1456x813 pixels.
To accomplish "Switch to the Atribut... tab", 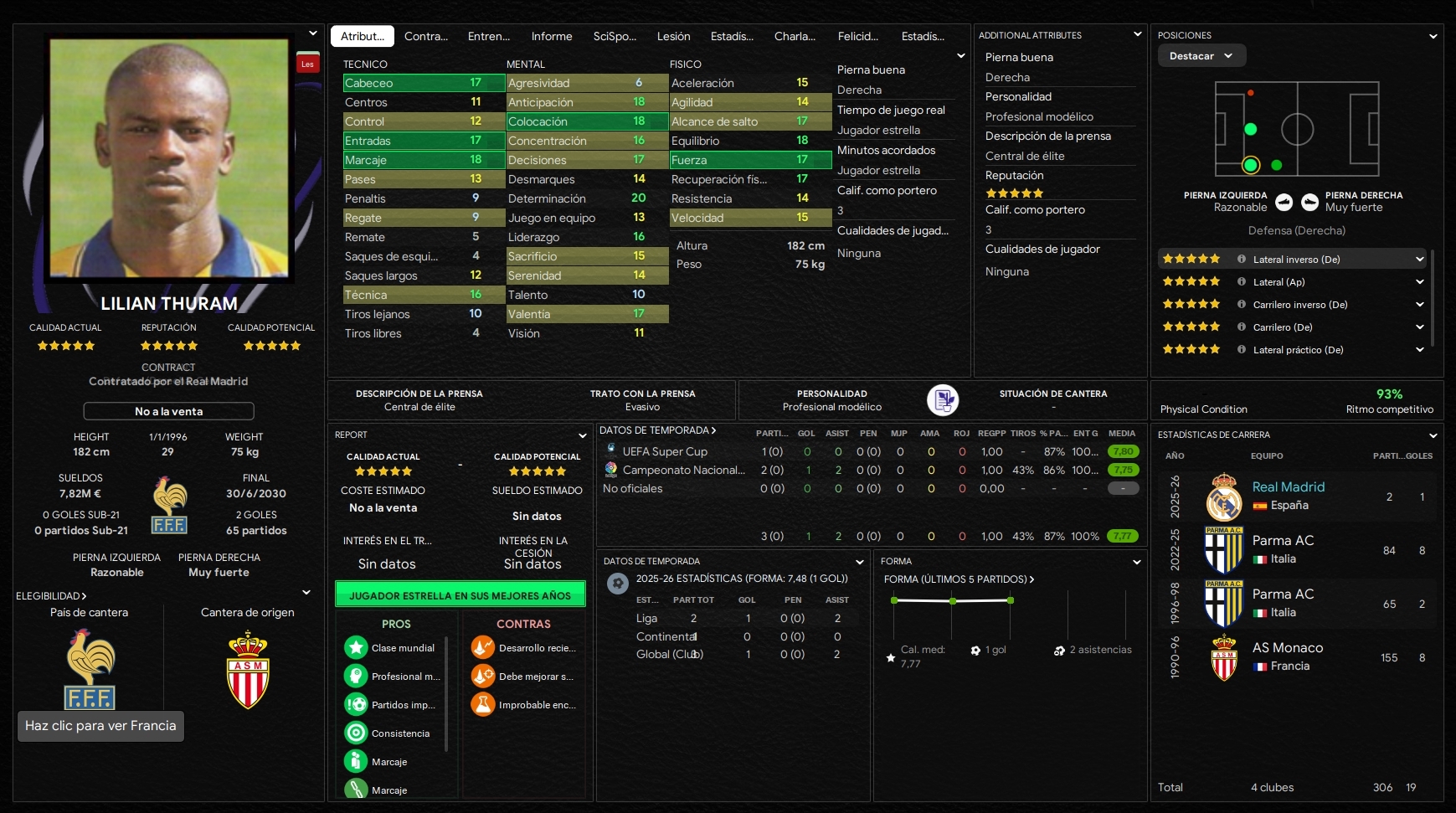I will coord(363,36).
